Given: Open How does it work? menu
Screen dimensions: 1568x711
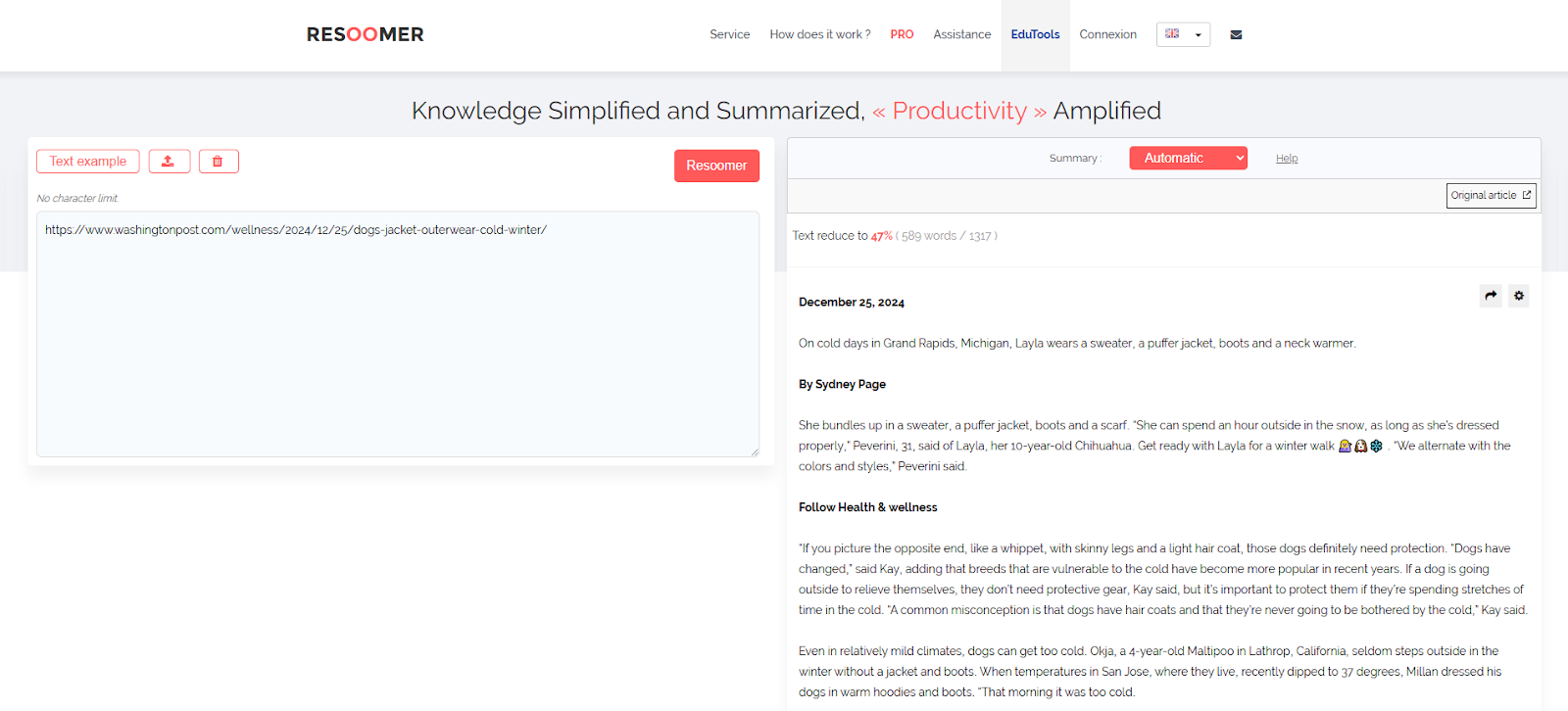Looking at the screenshot, I should (820, 34).
